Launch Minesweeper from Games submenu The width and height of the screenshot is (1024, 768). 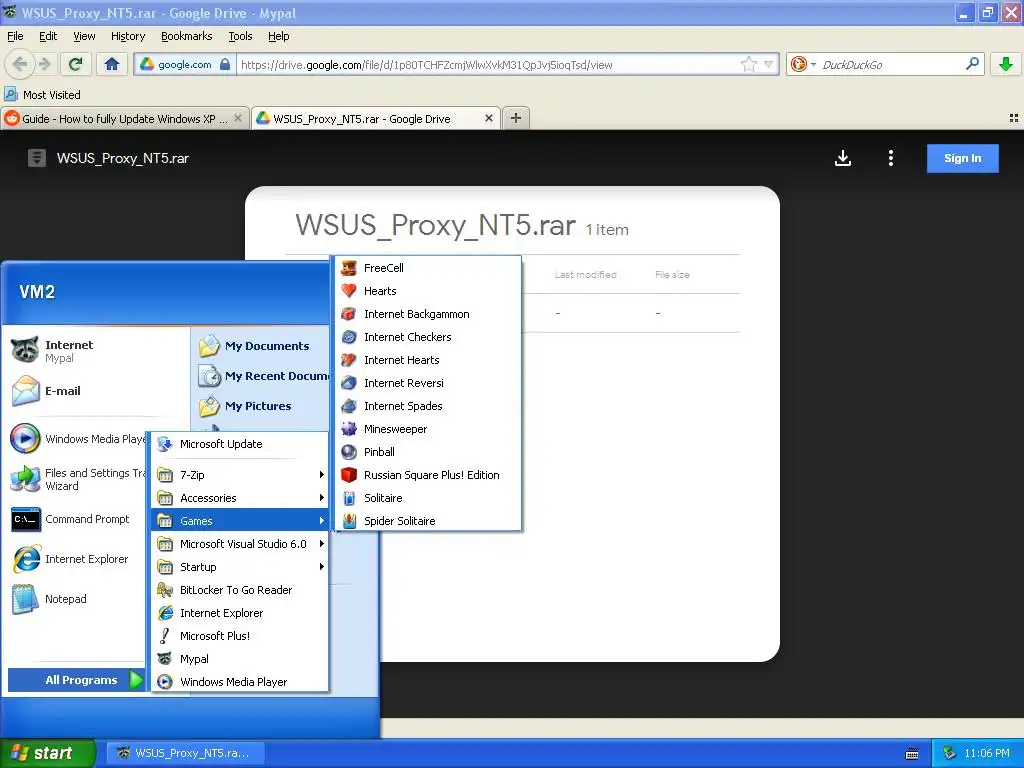[x=428, y=429]
